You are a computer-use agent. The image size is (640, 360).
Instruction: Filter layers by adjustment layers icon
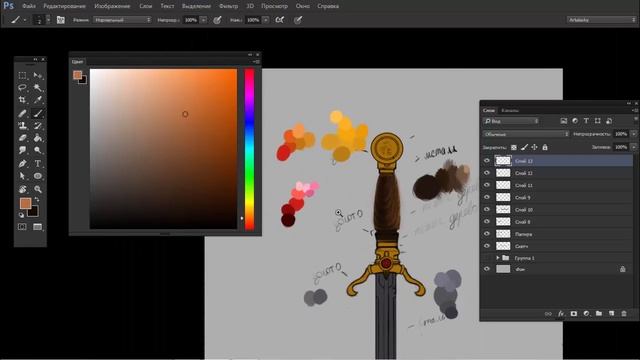pos(575,121)
